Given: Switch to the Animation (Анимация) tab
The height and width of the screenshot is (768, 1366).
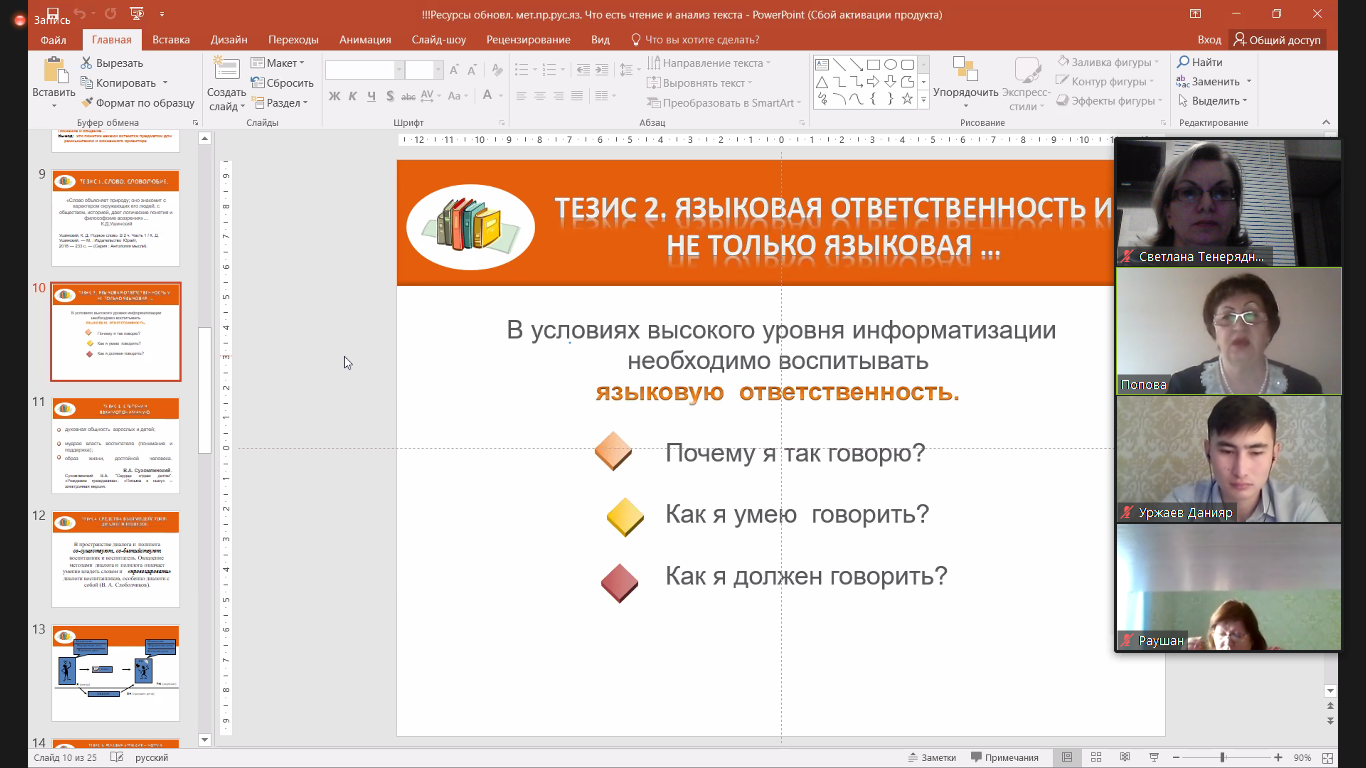Looking at the screenshot, I should click(x=365, y=40).
